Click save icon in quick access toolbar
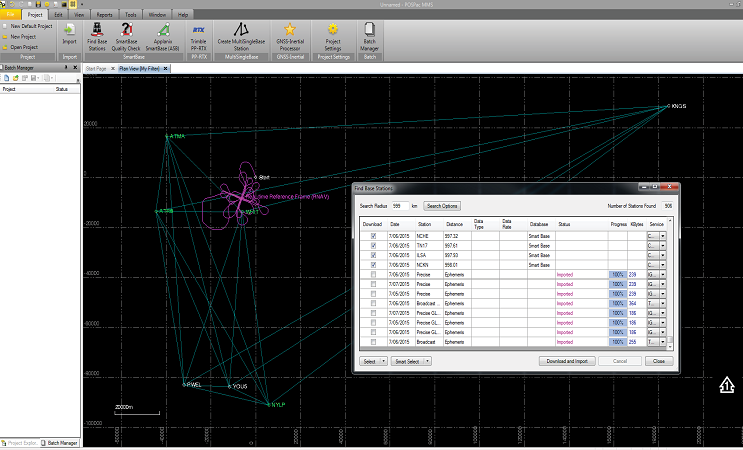Screen dimensions: 743x450 pos(38,4)
